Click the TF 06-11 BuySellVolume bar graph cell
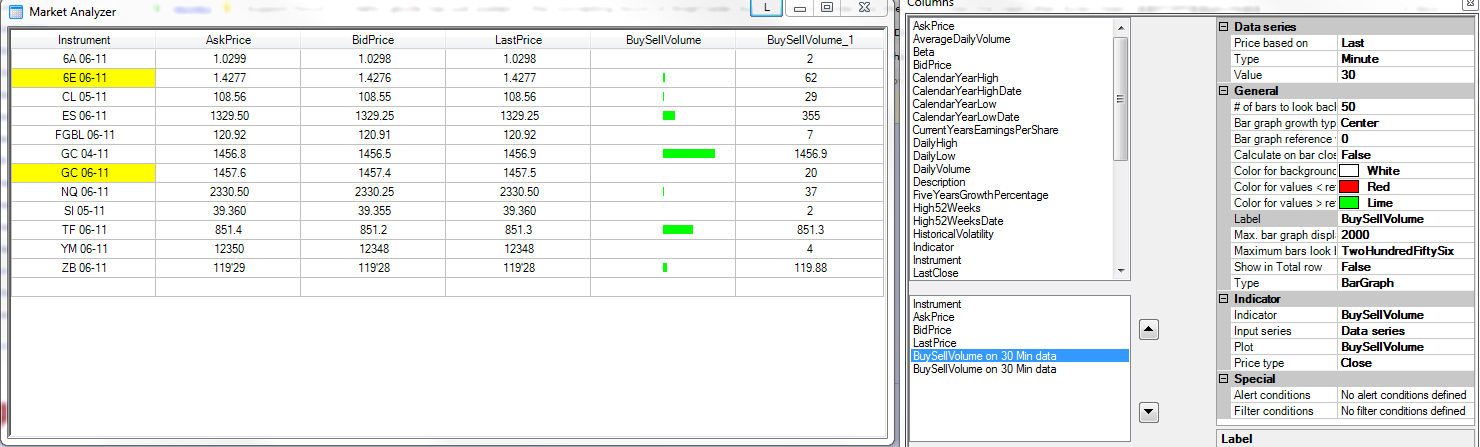 coord(663,230)
